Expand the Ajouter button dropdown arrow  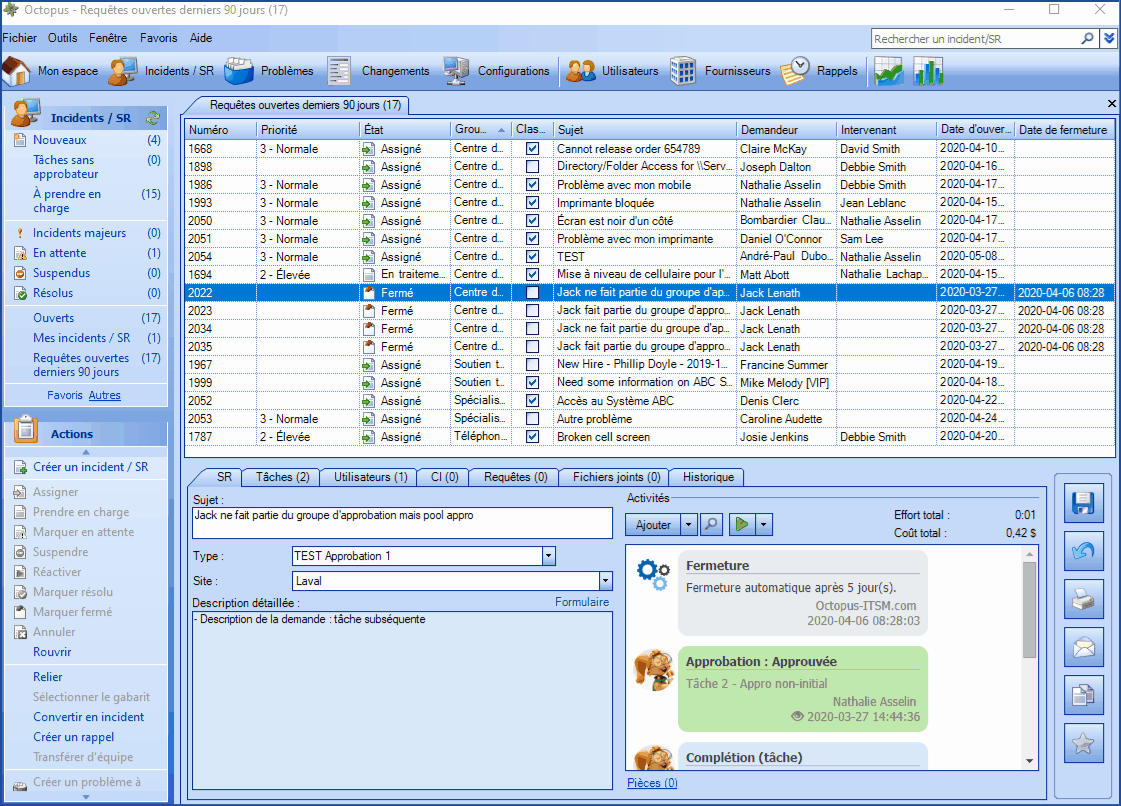(x=689, y=523)
